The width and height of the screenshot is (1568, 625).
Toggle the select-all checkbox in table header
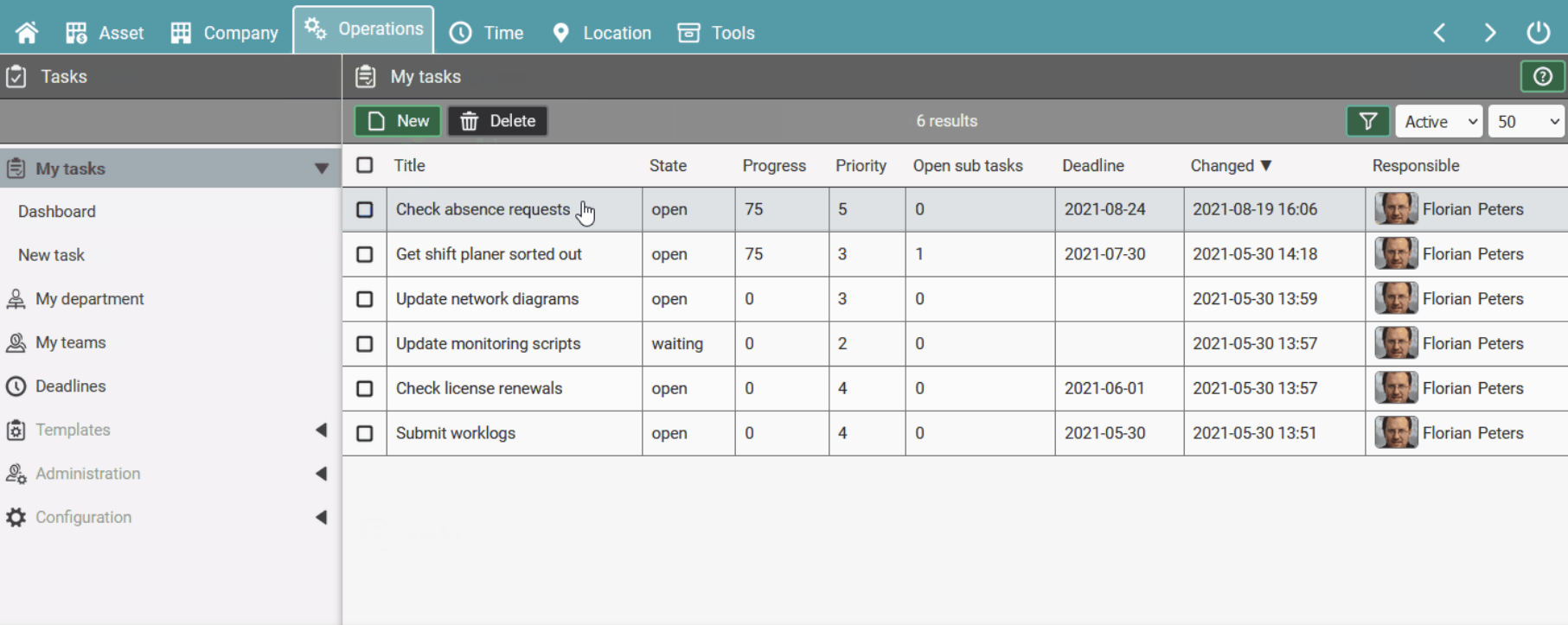coord(365,165)
